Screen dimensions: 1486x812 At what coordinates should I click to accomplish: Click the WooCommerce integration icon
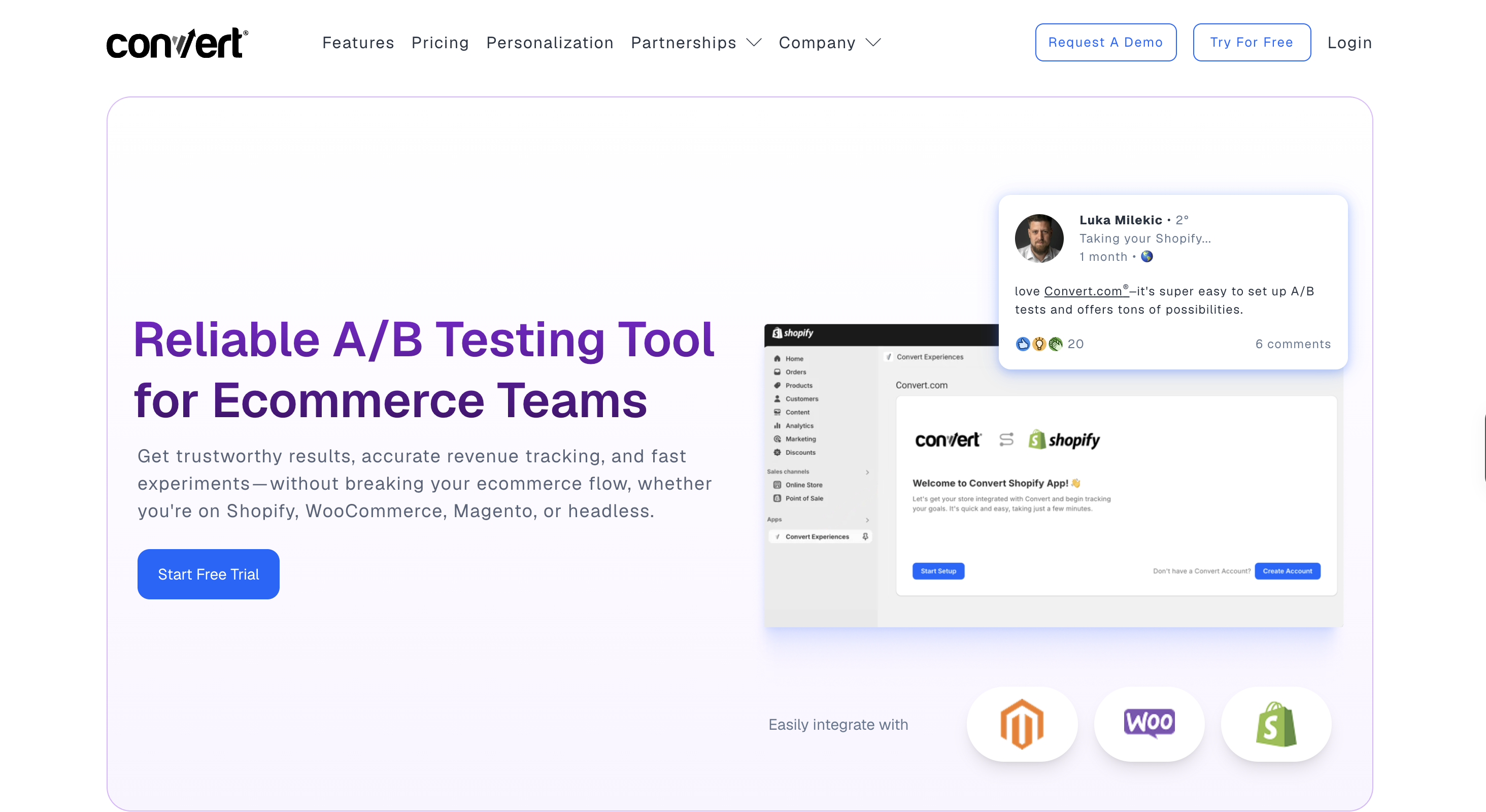pos(1149,724)
